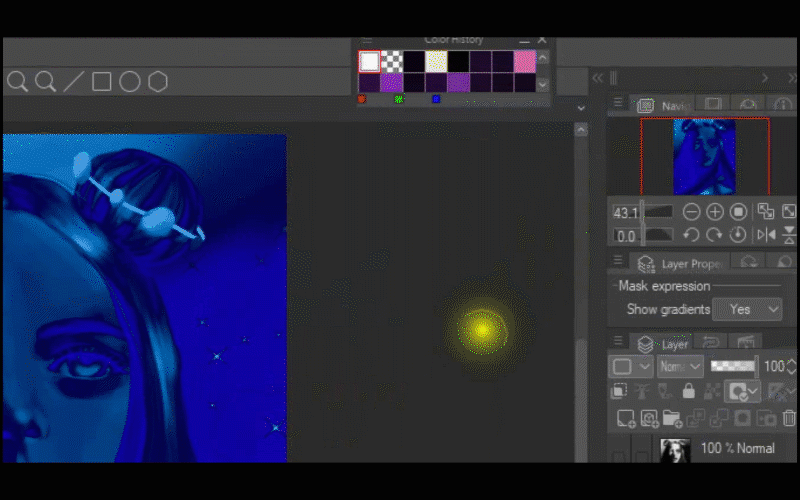
Task: Flip canvas horizontally in Navigator
Action: pyautogui.click(x=766, y=235)
